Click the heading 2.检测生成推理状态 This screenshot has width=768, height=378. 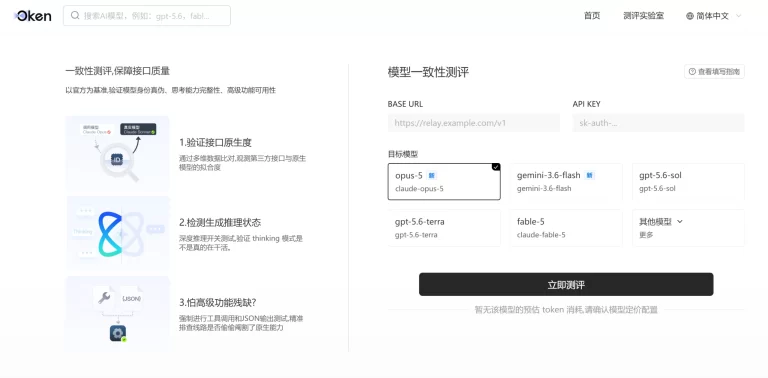click(x=220, y=222)
